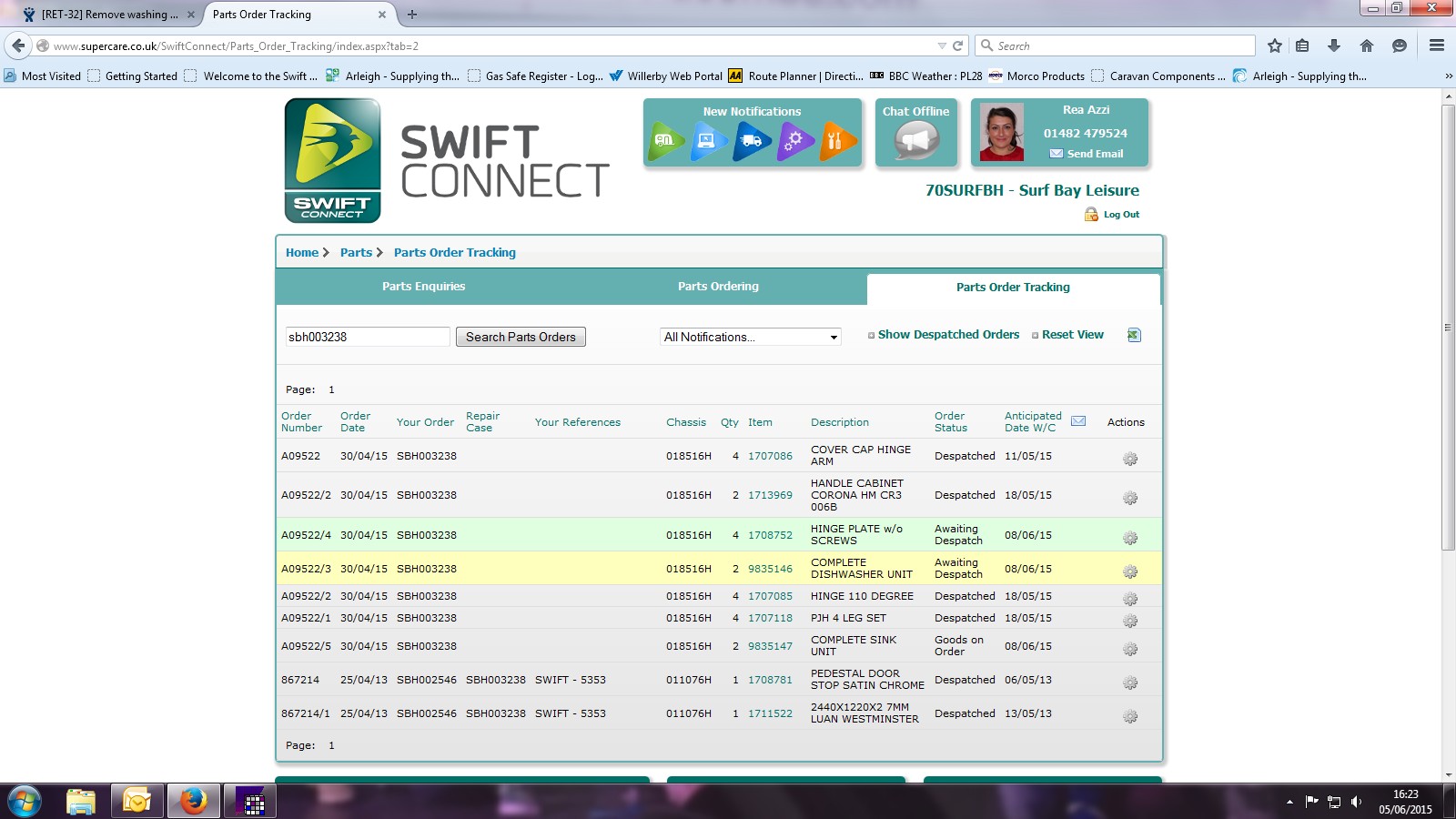The height and width of the screenshot is (819, 1456).
Task: Toggle Show Despatched Orders
Action: click(x=944, y=335)
